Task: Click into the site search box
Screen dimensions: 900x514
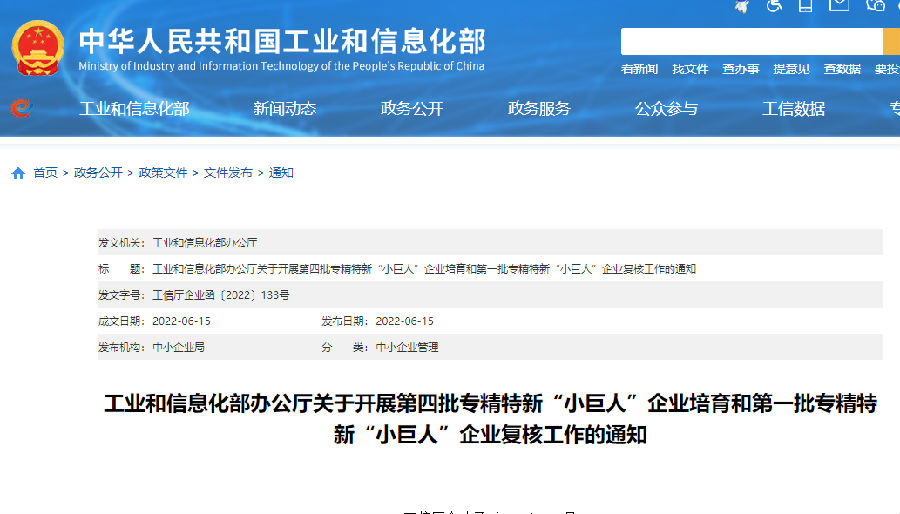Action: point(750,41)
